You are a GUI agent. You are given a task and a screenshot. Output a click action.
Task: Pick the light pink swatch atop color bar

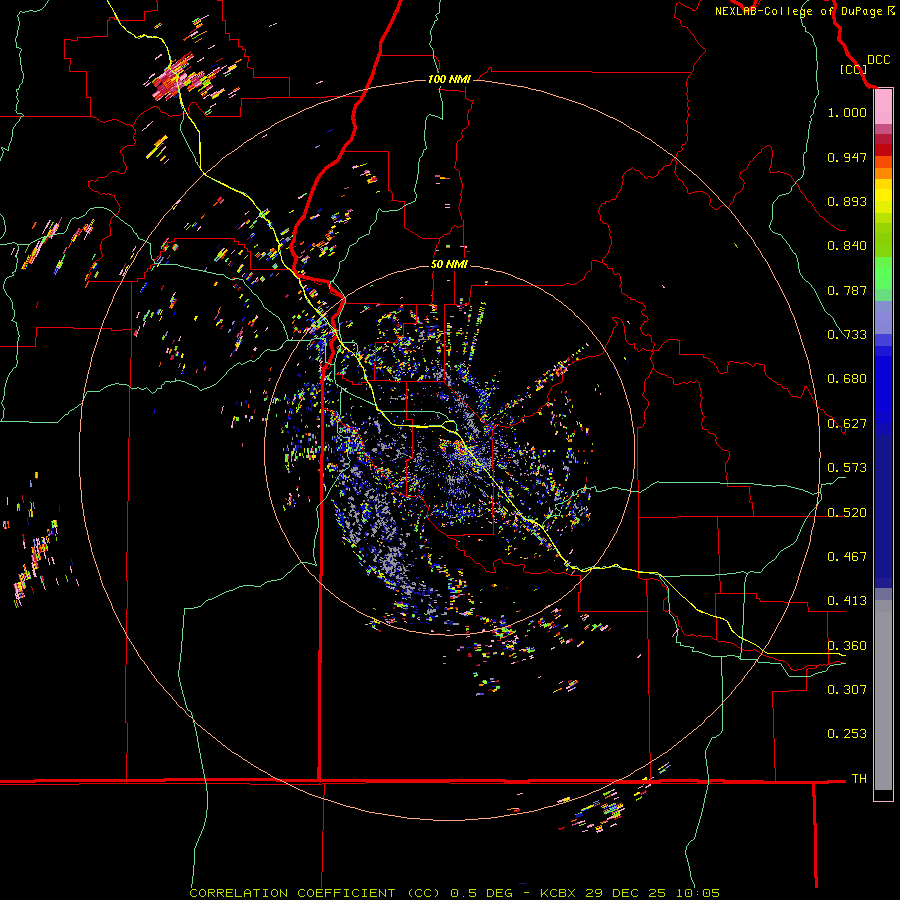(x=883, y=107)
